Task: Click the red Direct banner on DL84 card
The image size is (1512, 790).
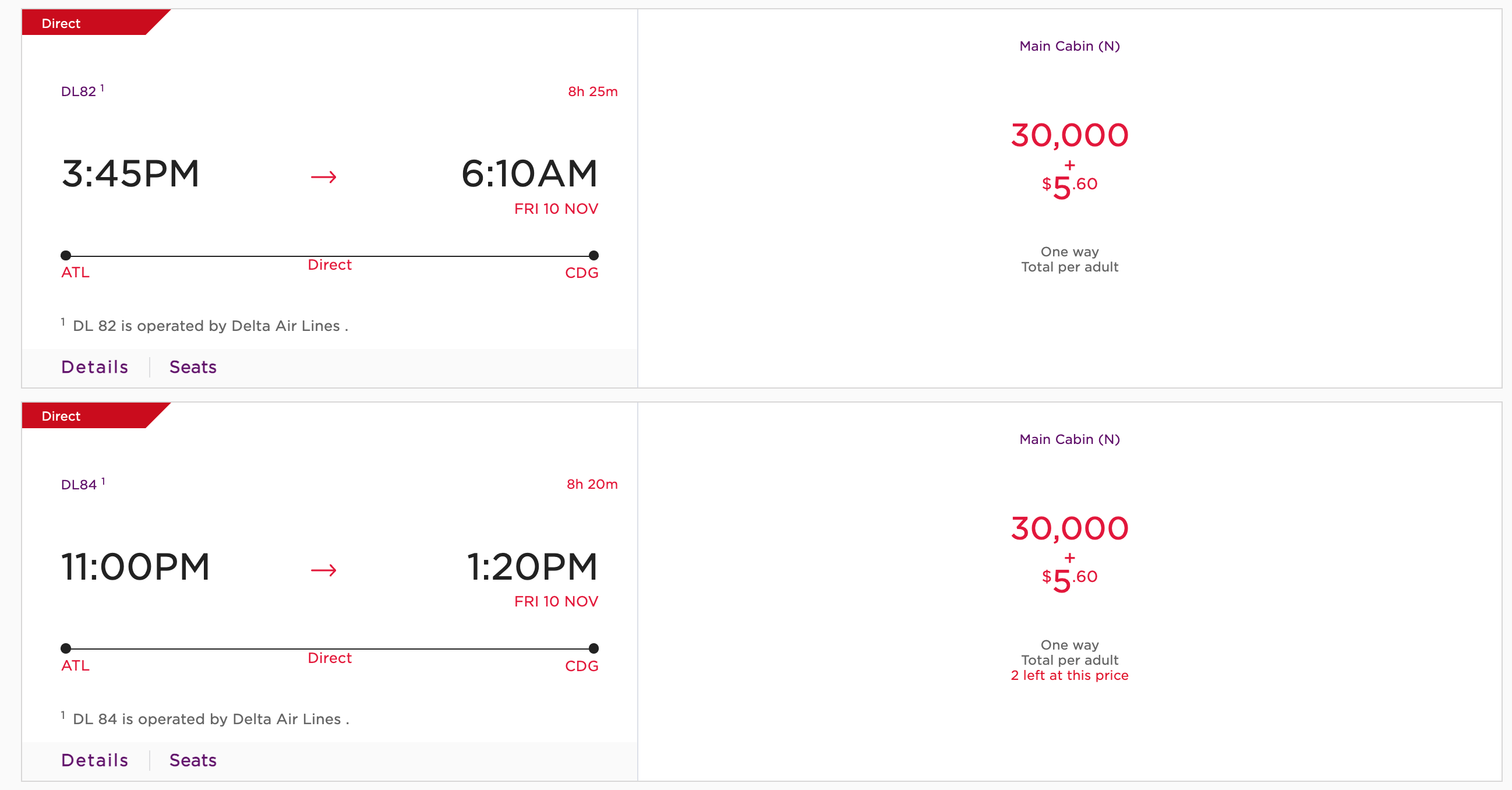Action: (82, 416)
